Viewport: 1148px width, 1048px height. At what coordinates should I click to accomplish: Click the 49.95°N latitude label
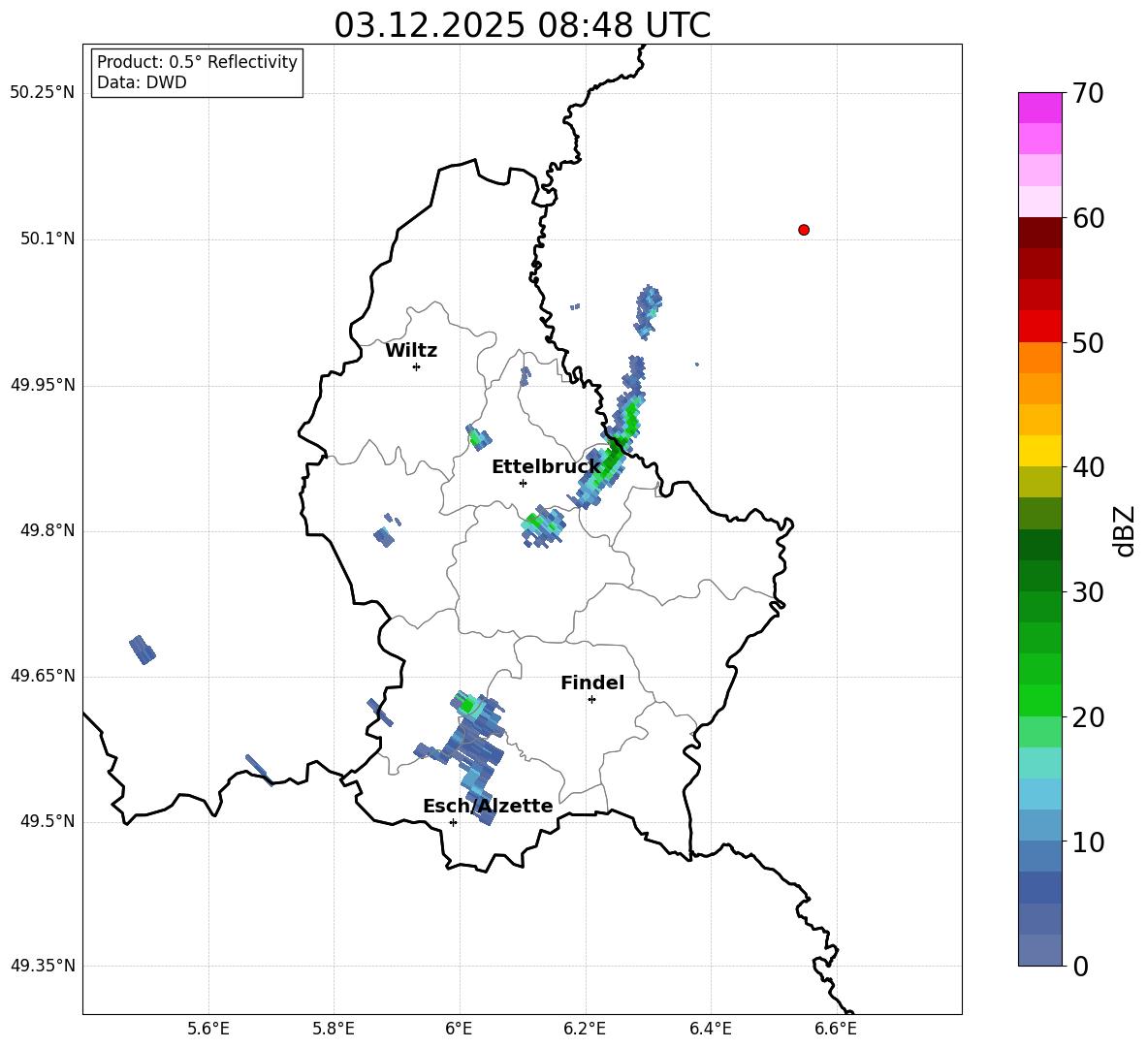point(43,384)
